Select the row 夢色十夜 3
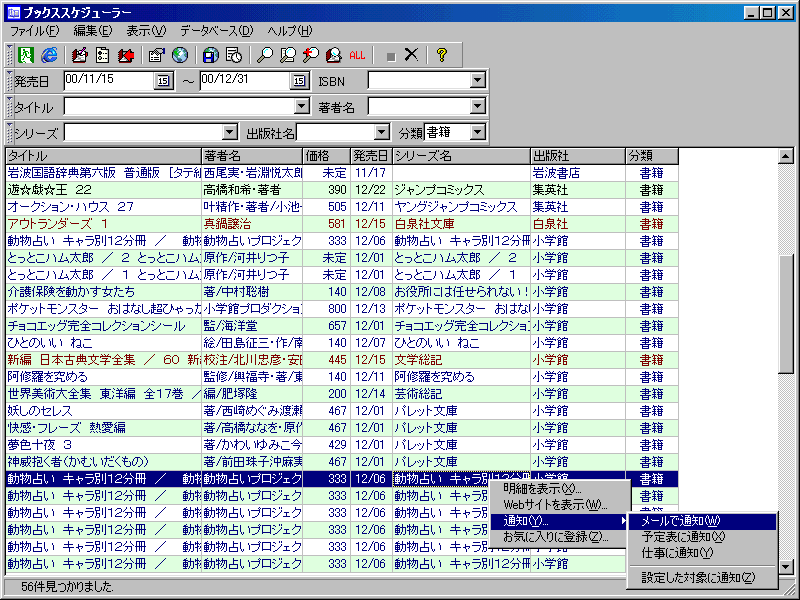 (342, 444)
